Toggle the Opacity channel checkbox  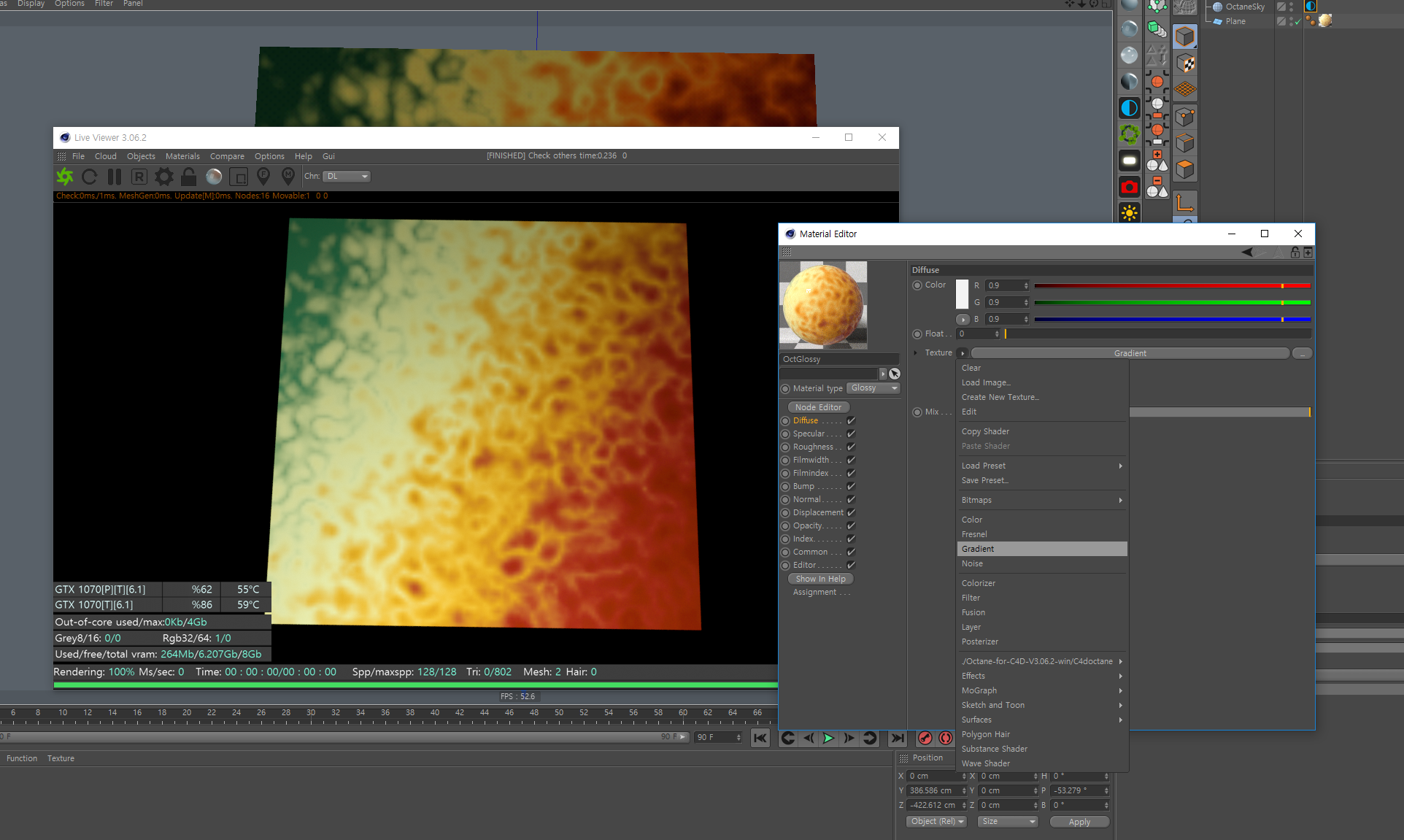pyautogui.click(x=851, y=525)
